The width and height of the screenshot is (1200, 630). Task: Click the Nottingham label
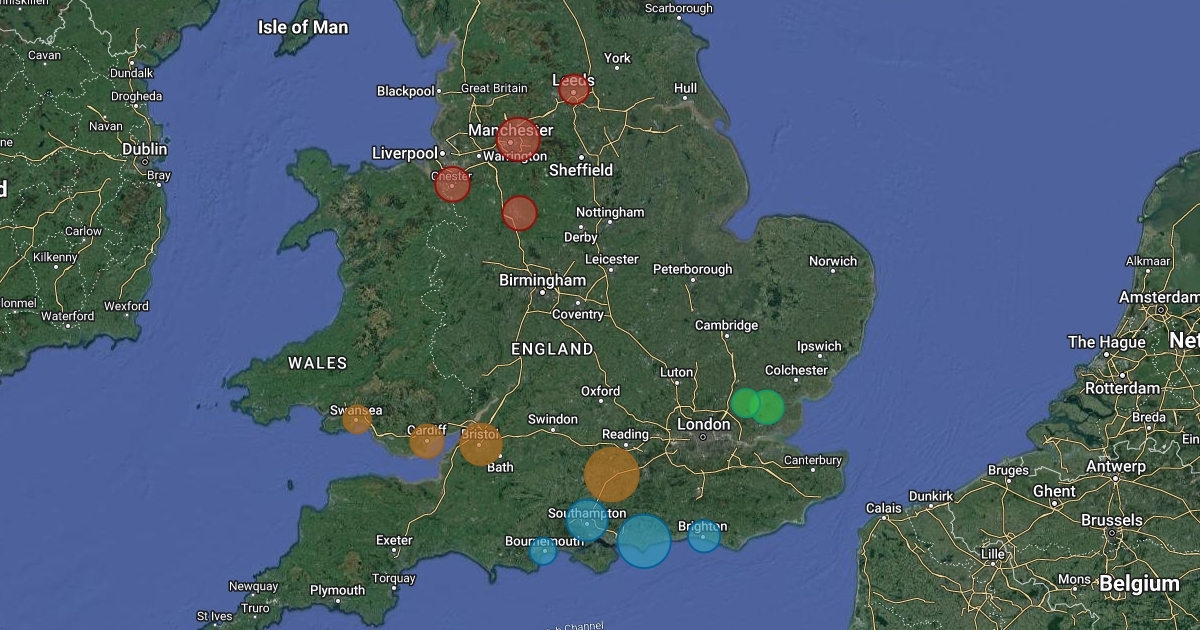610,212
